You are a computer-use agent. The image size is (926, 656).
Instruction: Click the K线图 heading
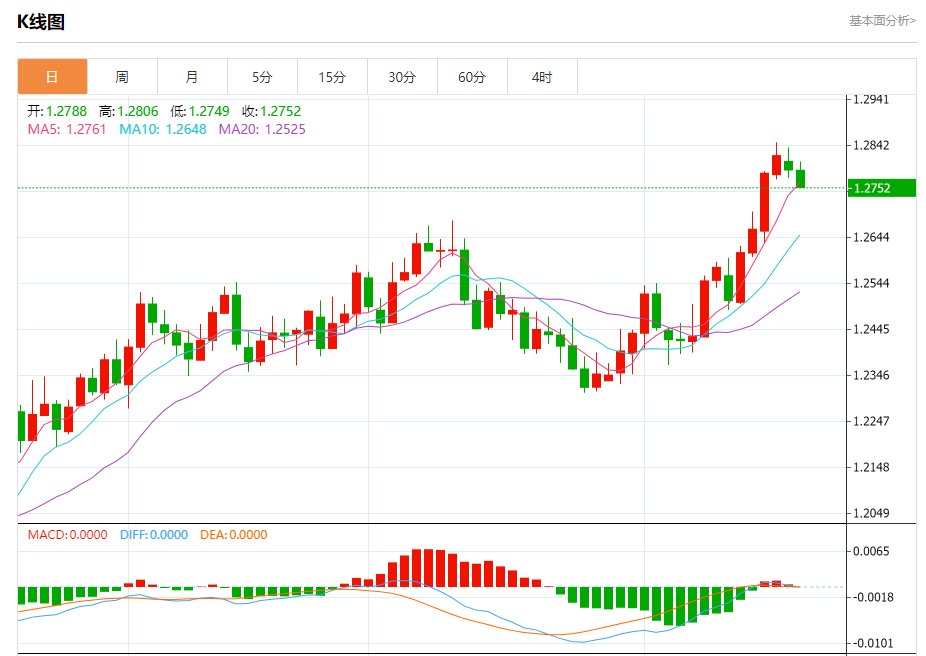pyautogui.click(x=40, y=22)
